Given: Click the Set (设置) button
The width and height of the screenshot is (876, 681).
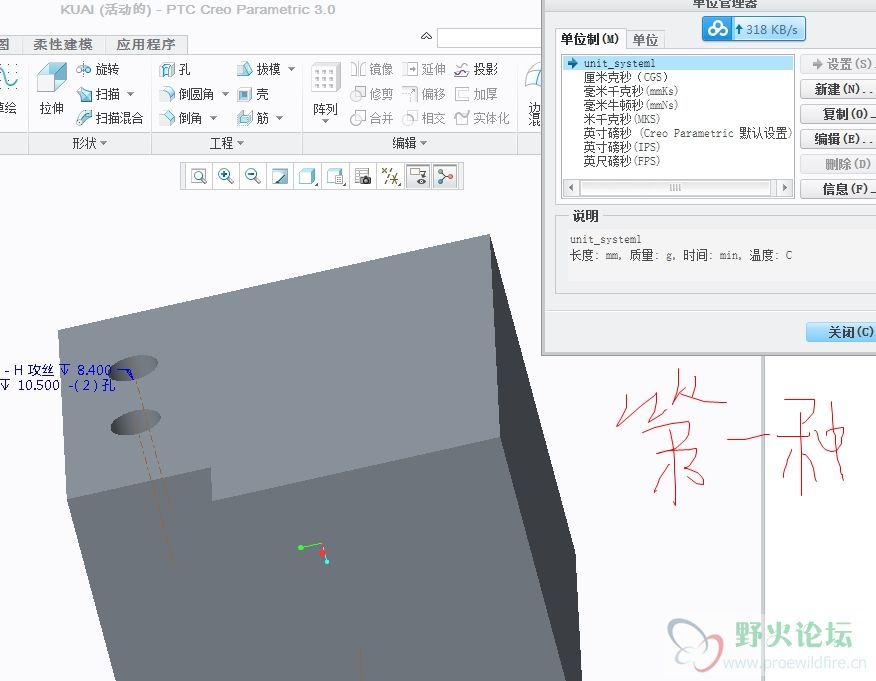Looking at the screenshot, I should [841, 64].
